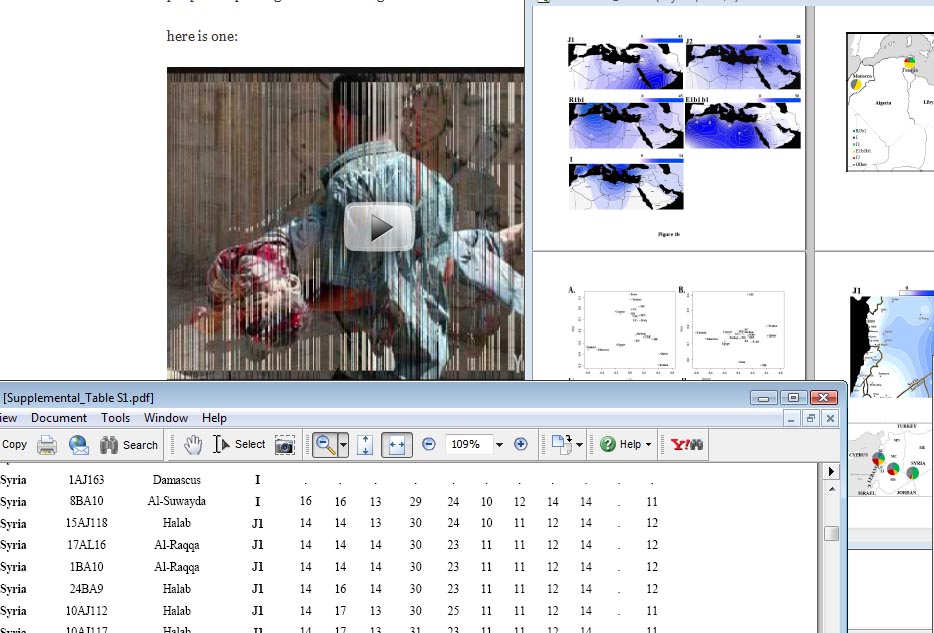Toggle Fit Width view

(x=397, y=445)
